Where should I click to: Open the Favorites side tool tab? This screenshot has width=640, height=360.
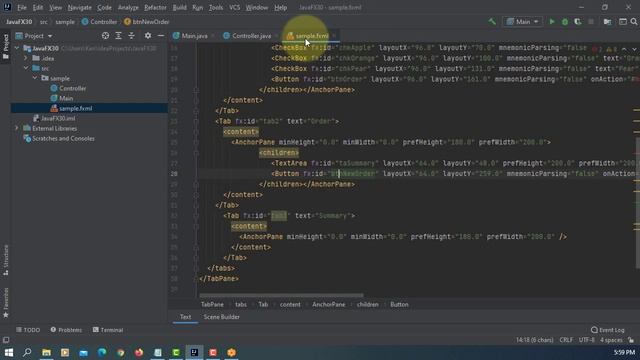click(6, 302)
